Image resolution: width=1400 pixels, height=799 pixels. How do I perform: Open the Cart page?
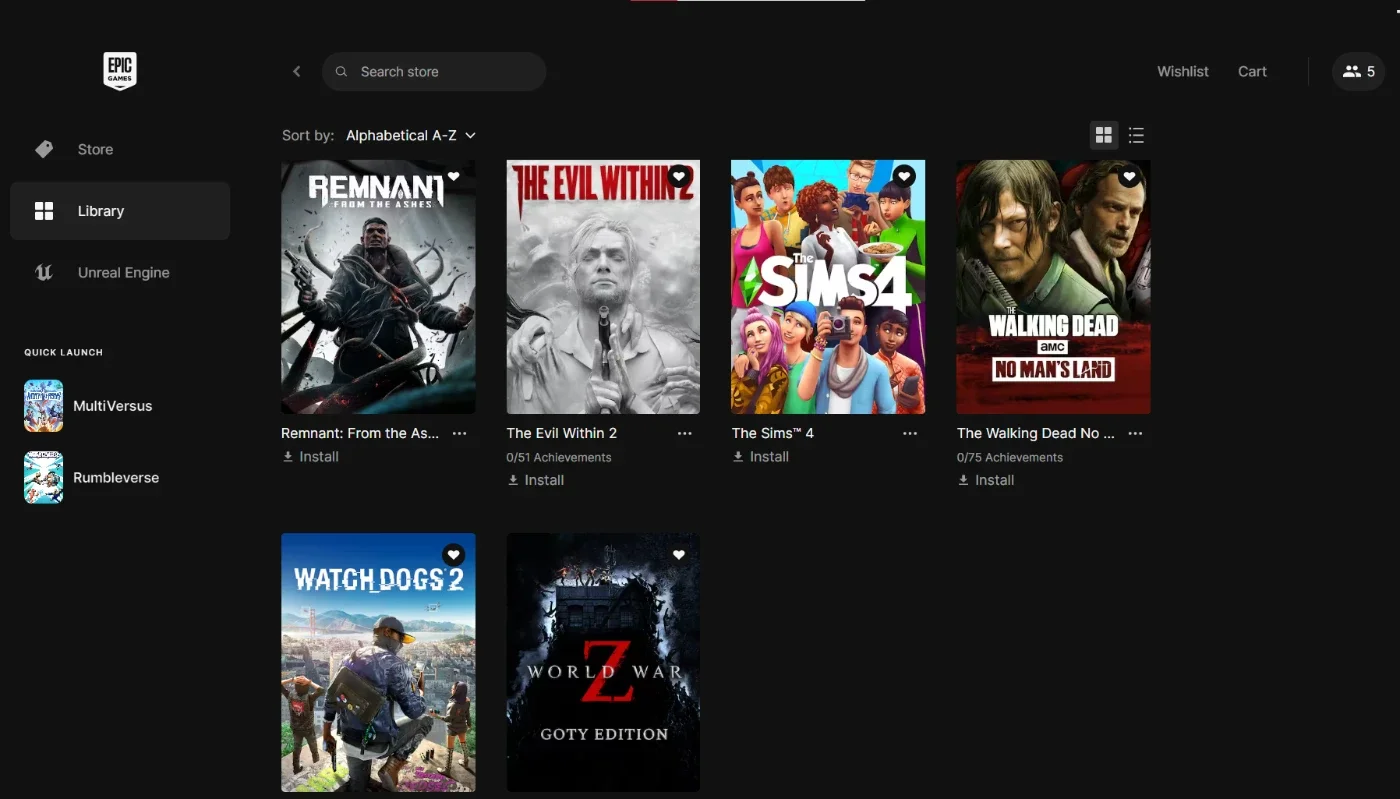click(x=1252, y=72)
